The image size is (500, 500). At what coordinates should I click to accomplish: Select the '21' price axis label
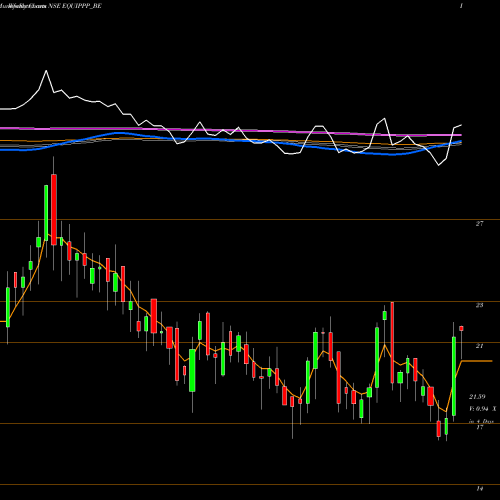click(x=479, y=346)
